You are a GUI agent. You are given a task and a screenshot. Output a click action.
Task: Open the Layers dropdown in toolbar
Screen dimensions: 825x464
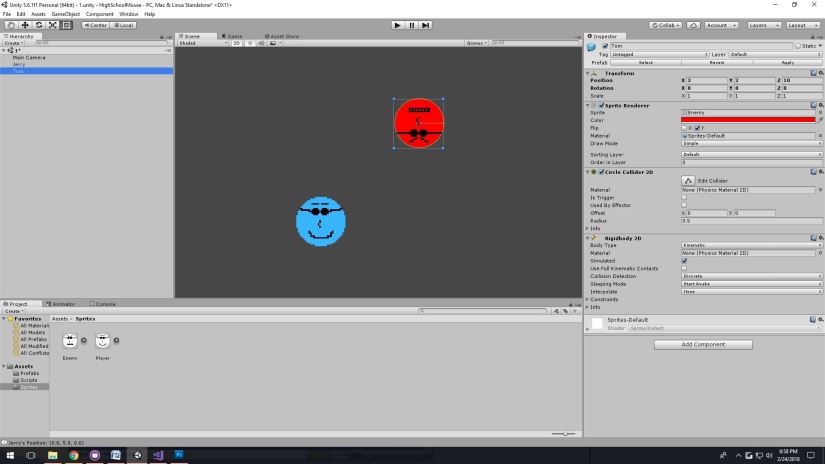click(764, 25)
